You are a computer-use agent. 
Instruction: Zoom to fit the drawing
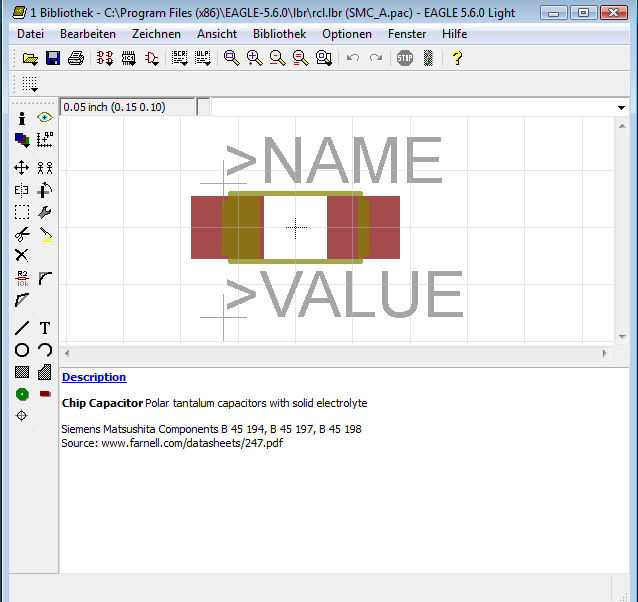click(232, 58)
